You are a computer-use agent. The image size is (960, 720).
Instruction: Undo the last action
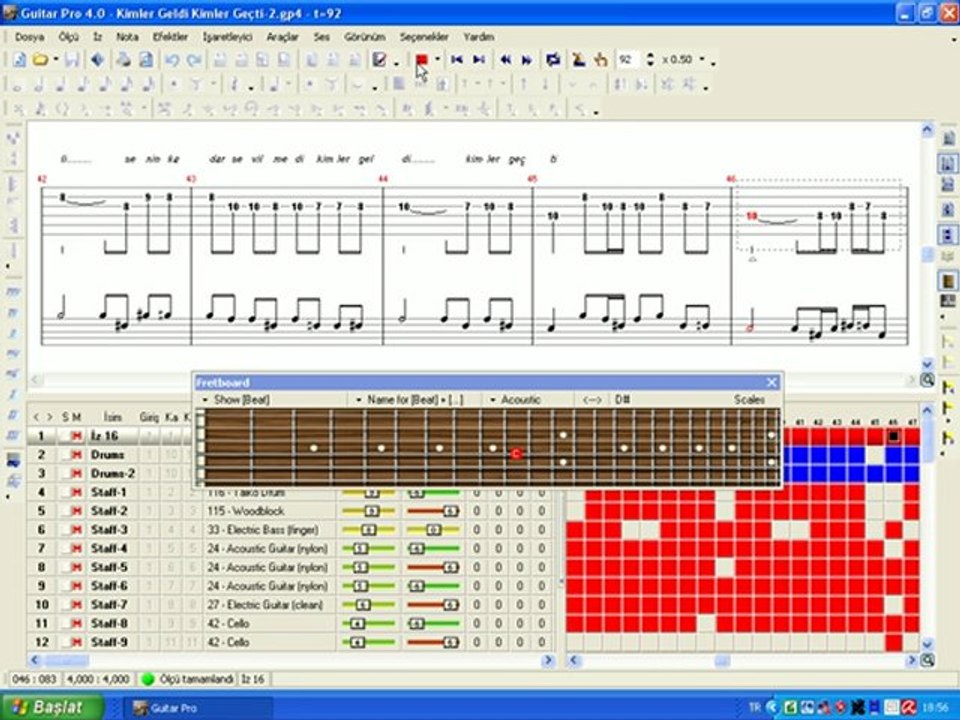(x=172, y=59)
